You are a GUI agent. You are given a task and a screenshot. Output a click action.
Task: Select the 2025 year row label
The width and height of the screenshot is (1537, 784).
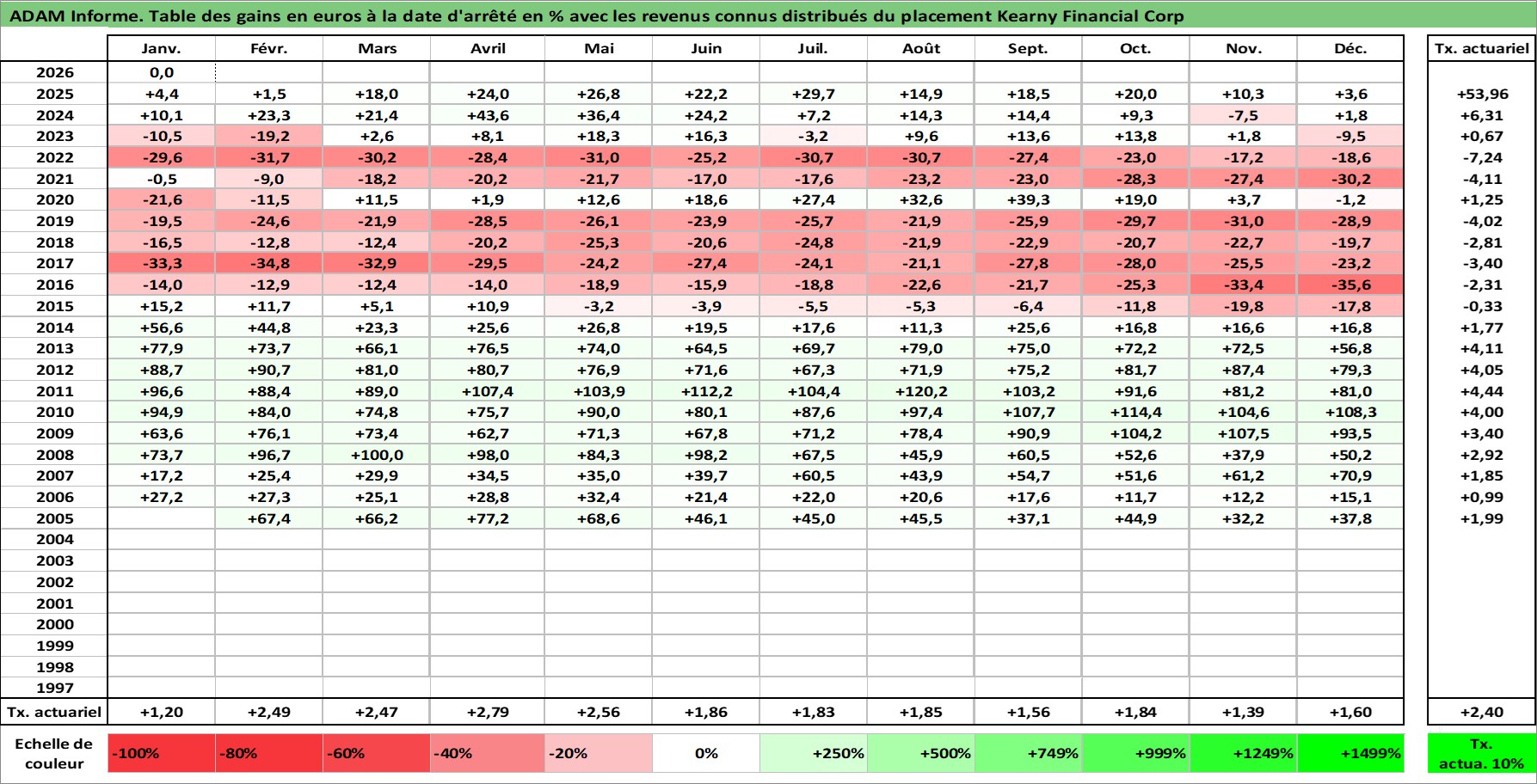tap(54, 94)
